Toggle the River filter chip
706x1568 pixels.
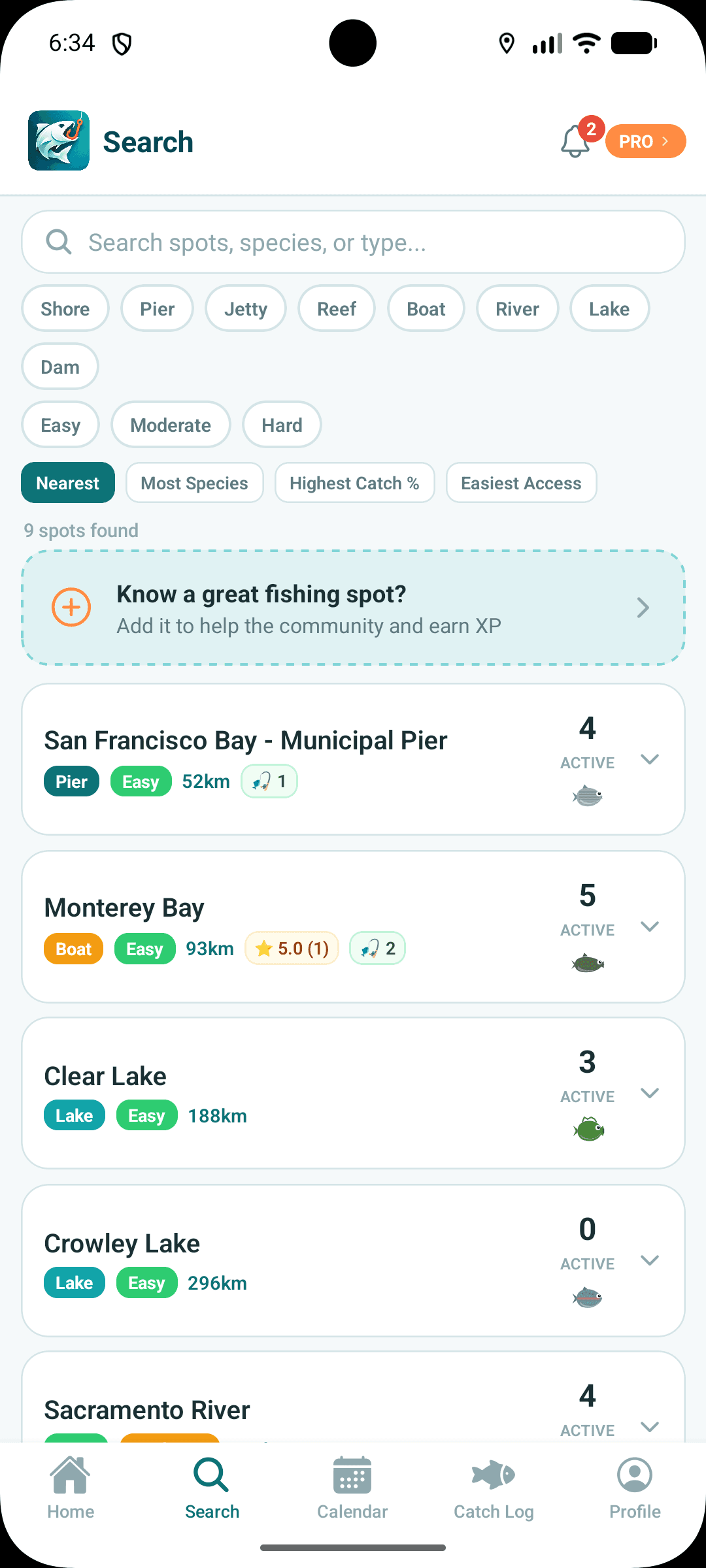point(517,308)
